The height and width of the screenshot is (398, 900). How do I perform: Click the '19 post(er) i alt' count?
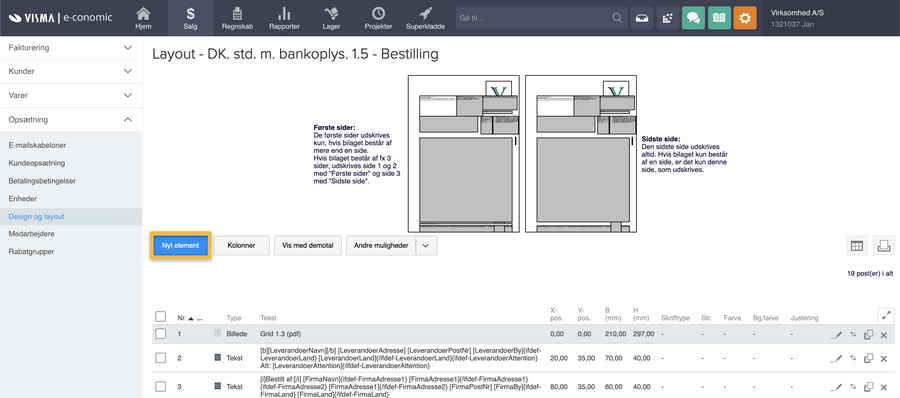coord(870,274)
